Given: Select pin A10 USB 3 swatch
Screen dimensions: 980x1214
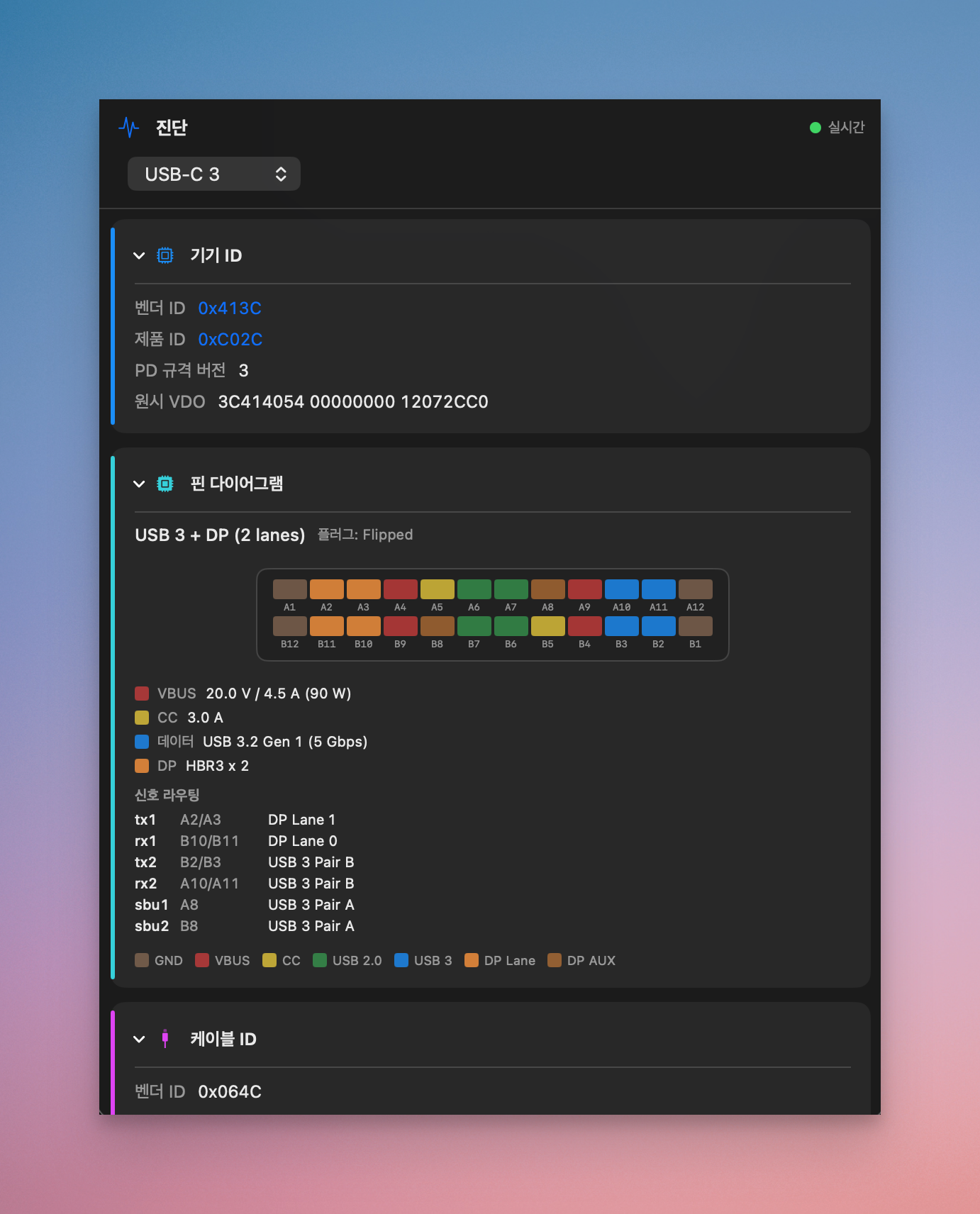Looking at the screenshot, I should [x=622, y=589].
